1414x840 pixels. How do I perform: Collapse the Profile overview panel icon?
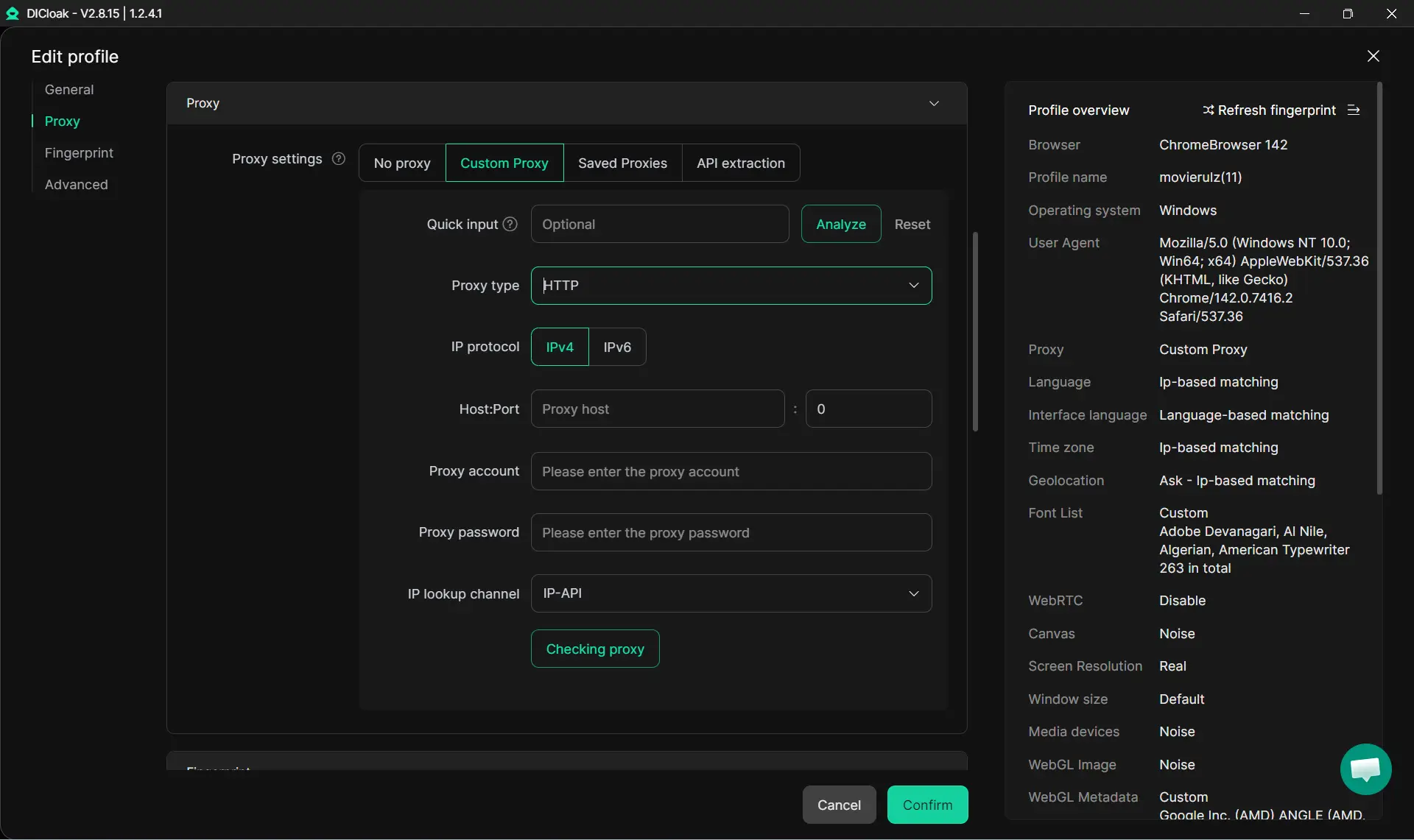[x=1354, y=110]
